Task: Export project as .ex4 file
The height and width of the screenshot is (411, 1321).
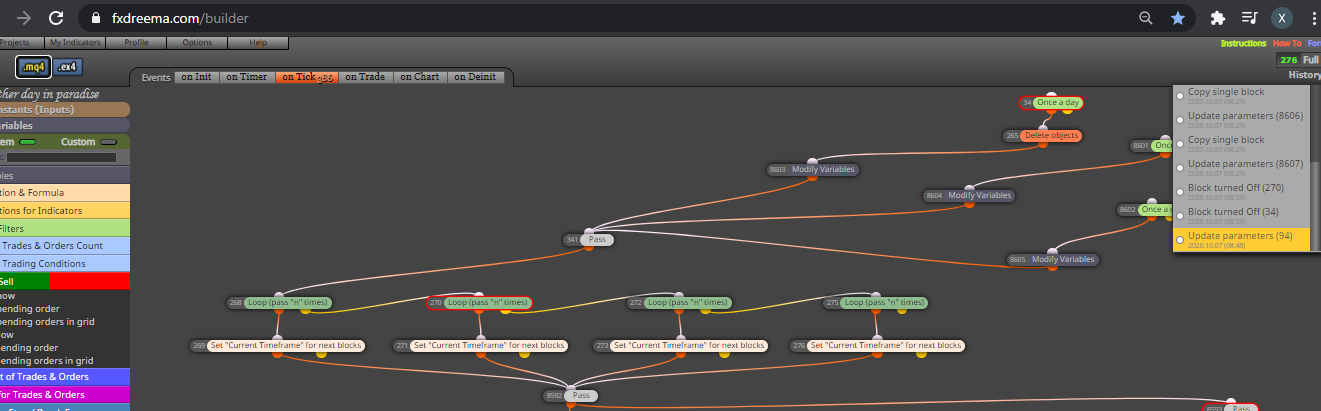Action: pos(68,67)
